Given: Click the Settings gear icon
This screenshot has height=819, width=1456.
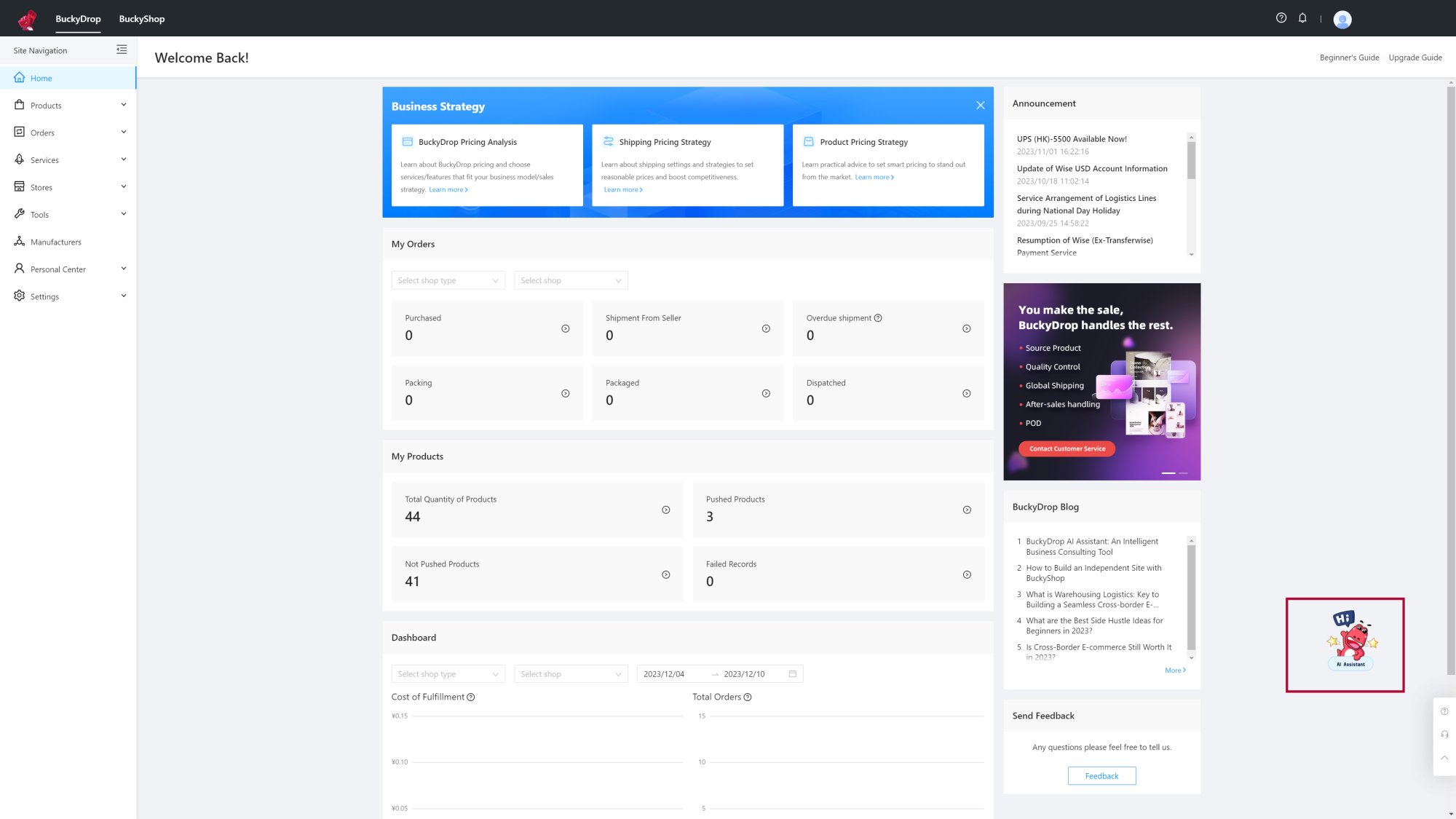Looking at the screenshot, I should (20, 296).
